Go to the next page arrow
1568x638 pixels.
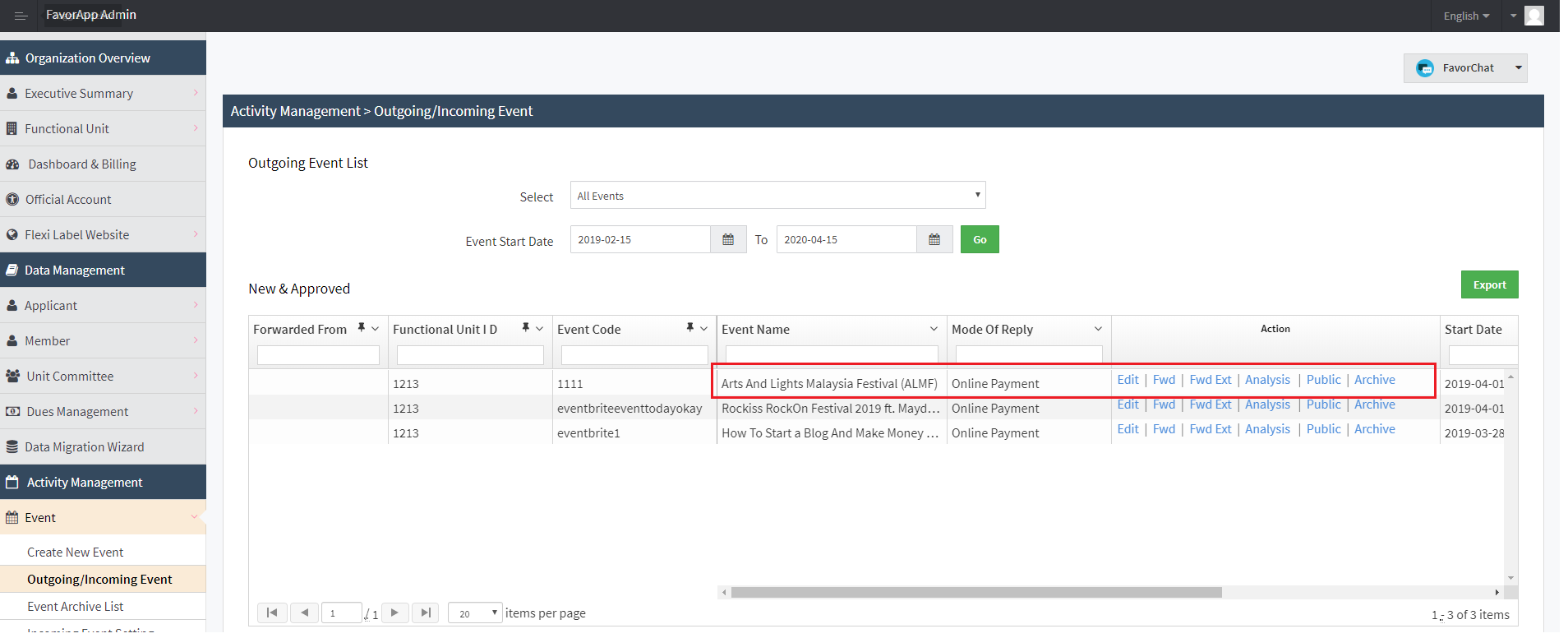(x=394, y=613)
